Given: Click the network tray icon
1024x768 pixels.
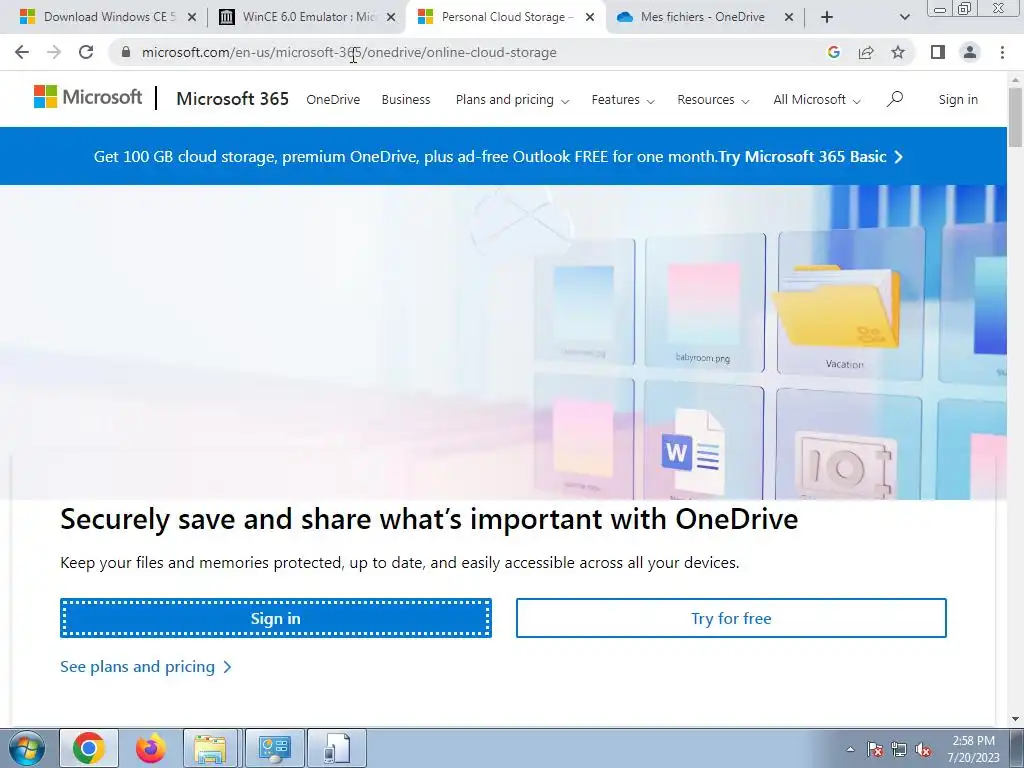Looking at the screenshot, I should [899, 750].
